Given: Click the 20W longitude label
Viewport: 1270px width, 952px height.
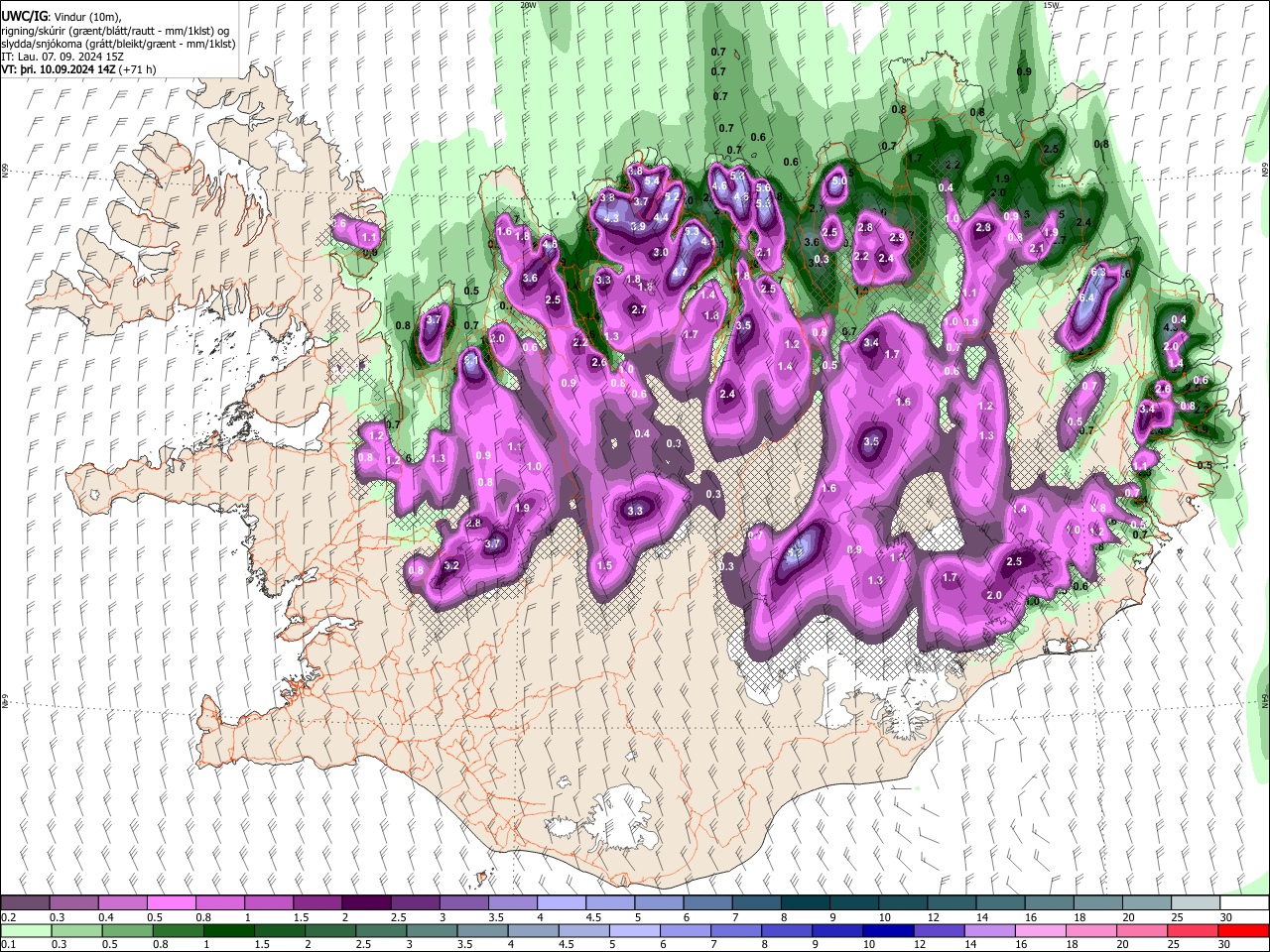Looking at the screenshot, I should pos(528,5).
